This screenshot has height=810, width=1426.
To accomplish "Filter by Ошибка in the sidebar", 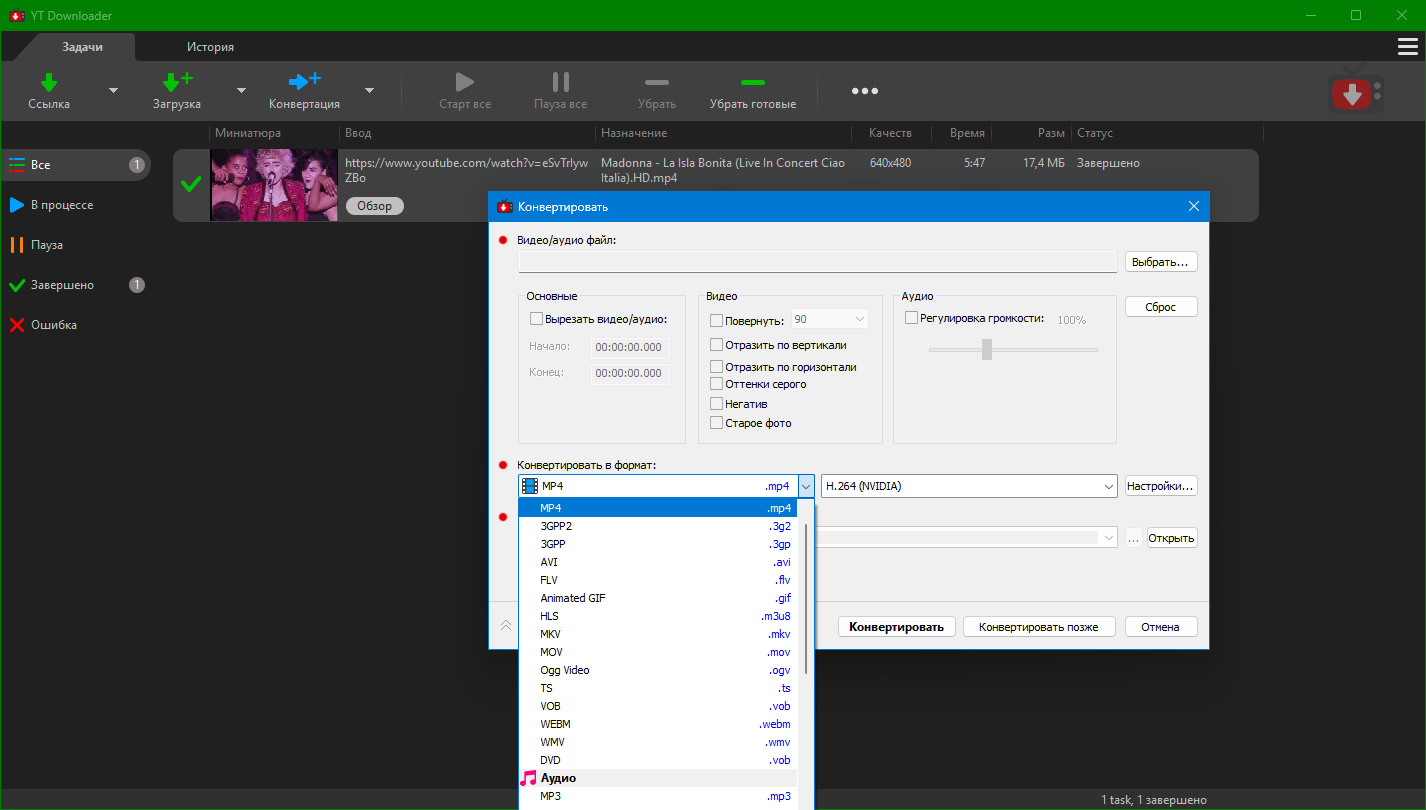I will click(x=54, y=325).
